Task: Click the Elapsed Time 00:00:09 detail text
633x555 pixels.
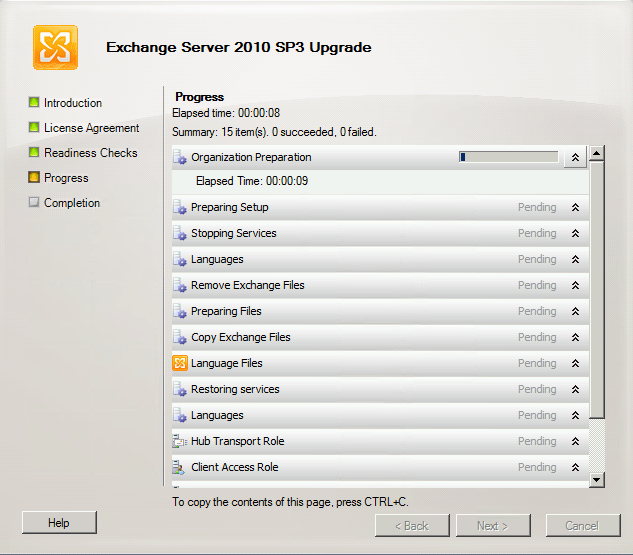Action: pos(252,181)
